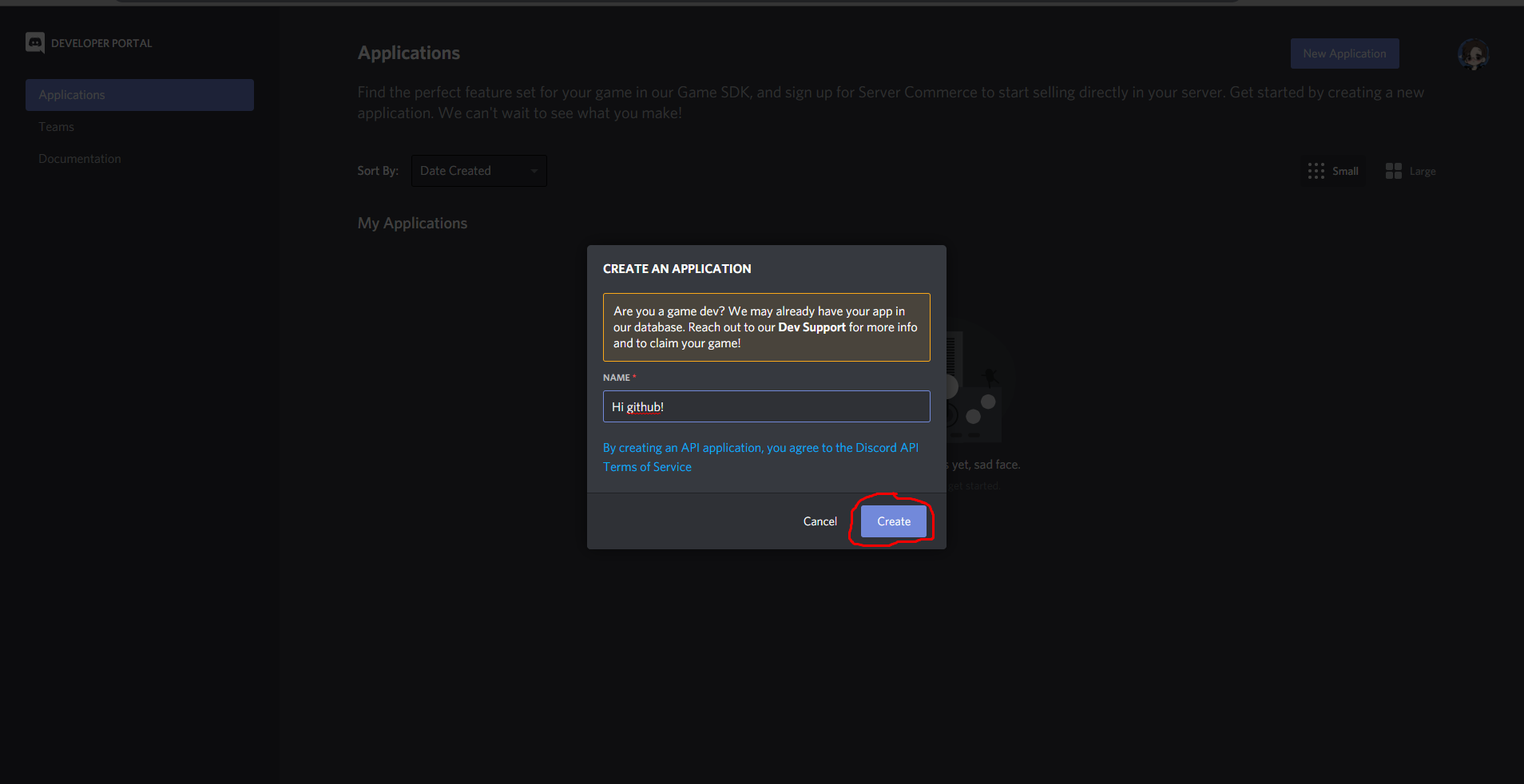Image resolution: width=1524 pixels, height=784 pixels.
Task: Open the user avatar profile menu
Action: coord(1473,54)
